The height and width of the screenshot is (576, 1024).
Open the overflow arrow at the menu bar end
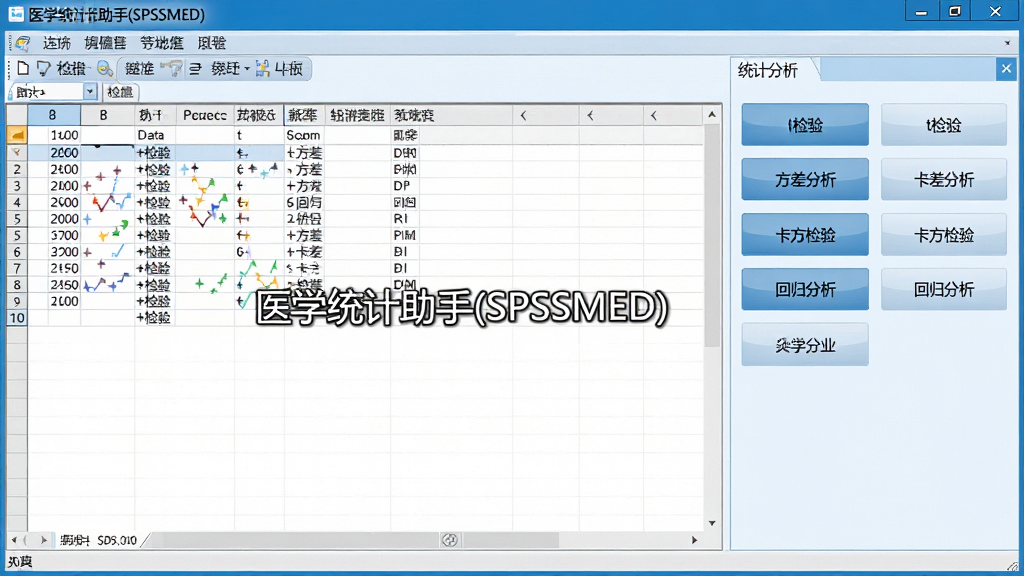(x=1007, y=44)
